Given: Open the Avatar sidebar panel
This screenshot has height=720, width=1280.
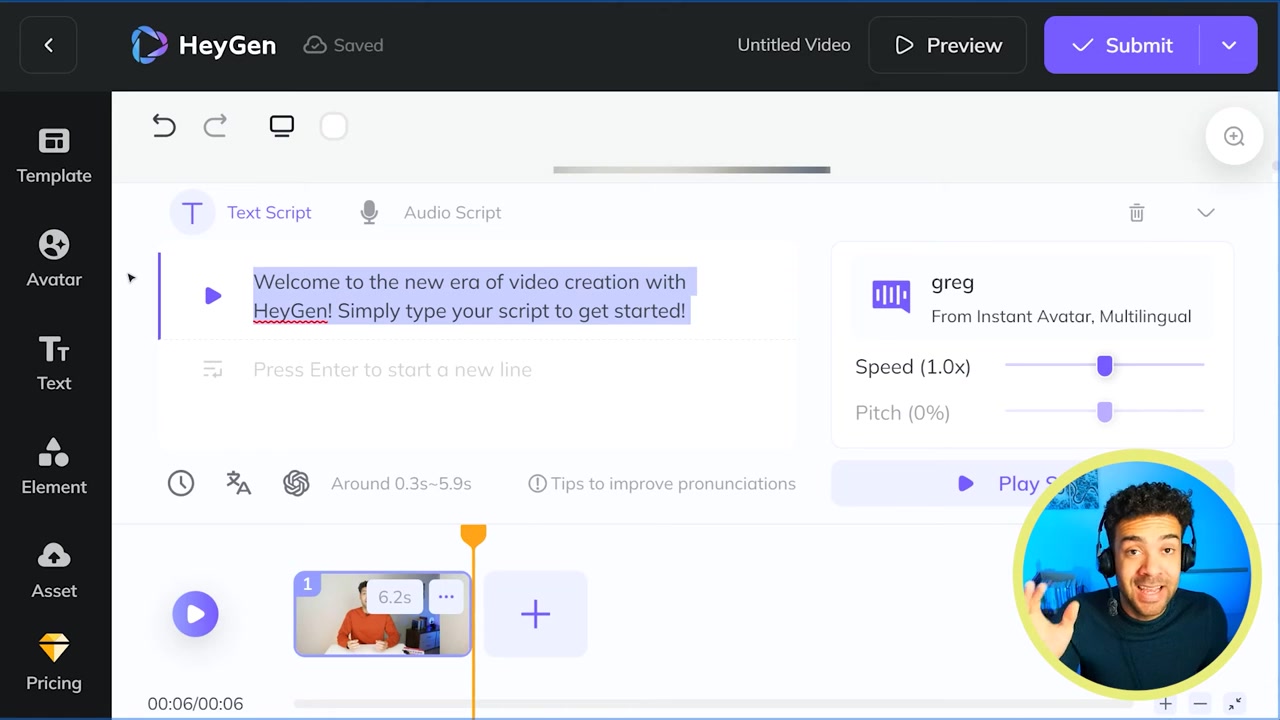Looking at the screenshot, I should tap(54, 259).
